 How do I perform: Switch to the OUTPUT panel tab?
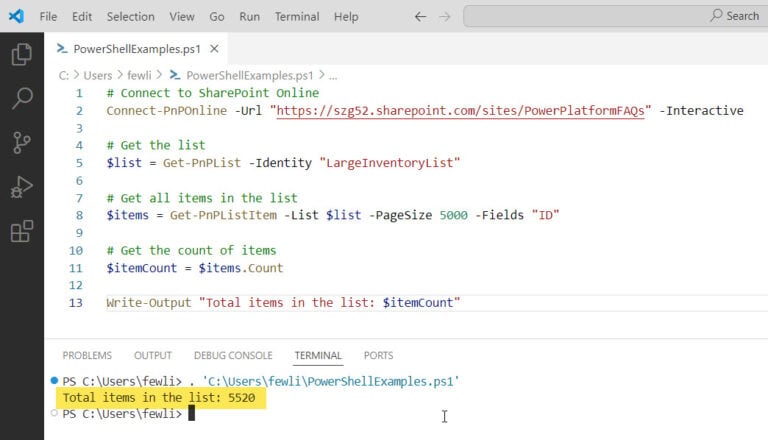[153, 355]
